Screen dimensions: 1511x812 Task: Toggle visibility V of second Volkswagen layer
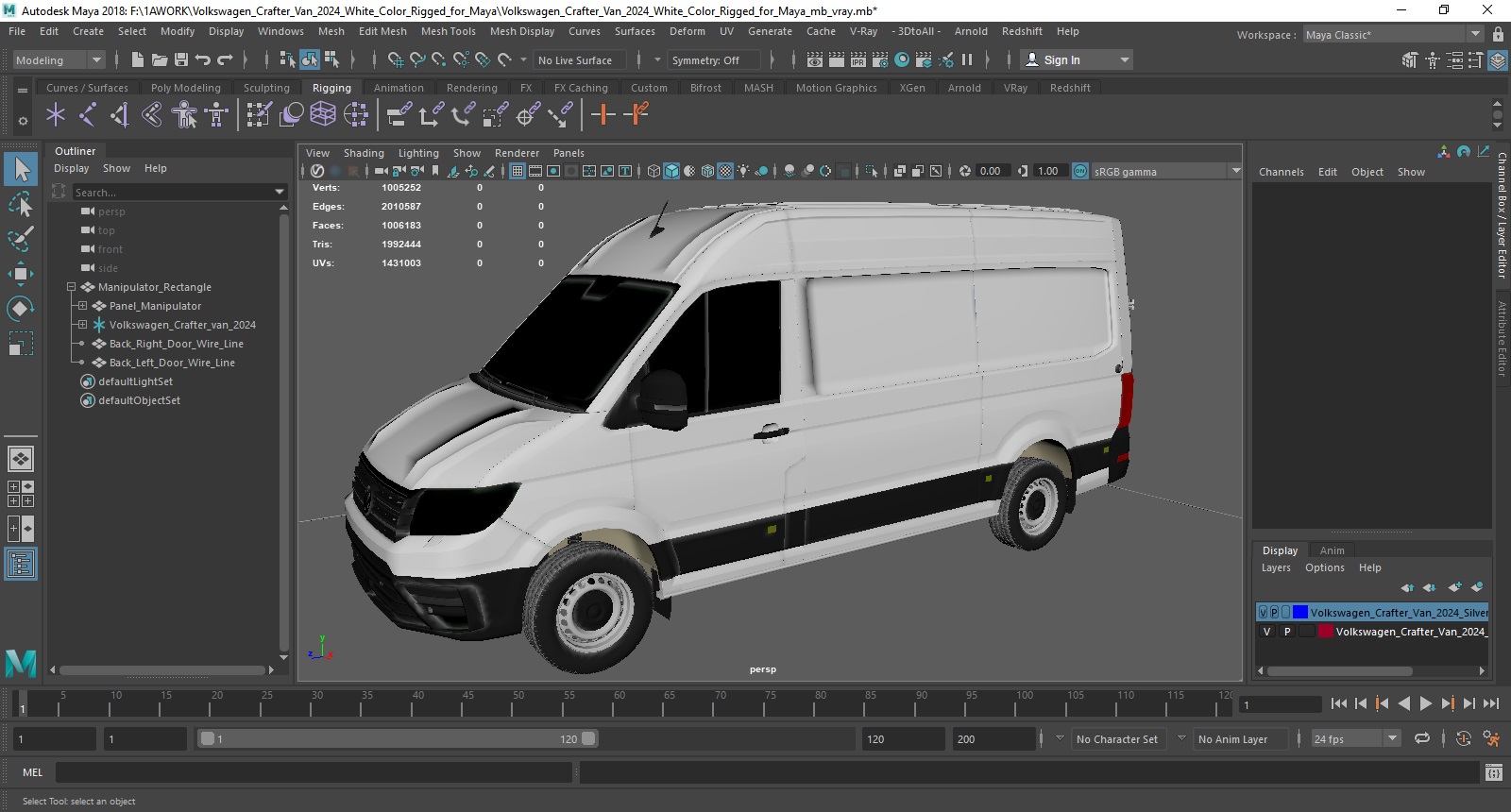pyautogui.click(x=1267, y=632)
